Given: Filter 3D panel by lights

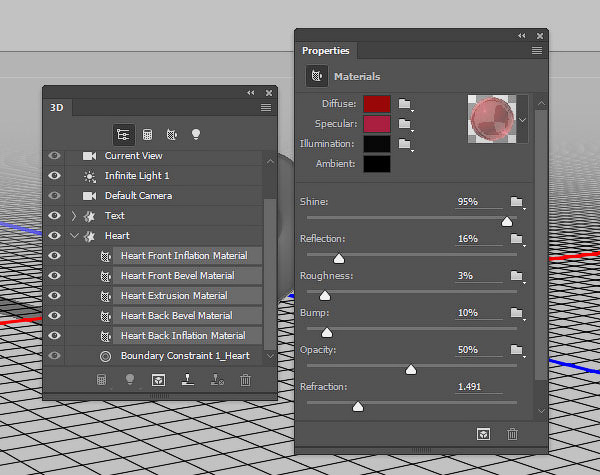Looking at the screenshot, I should 196,135.
